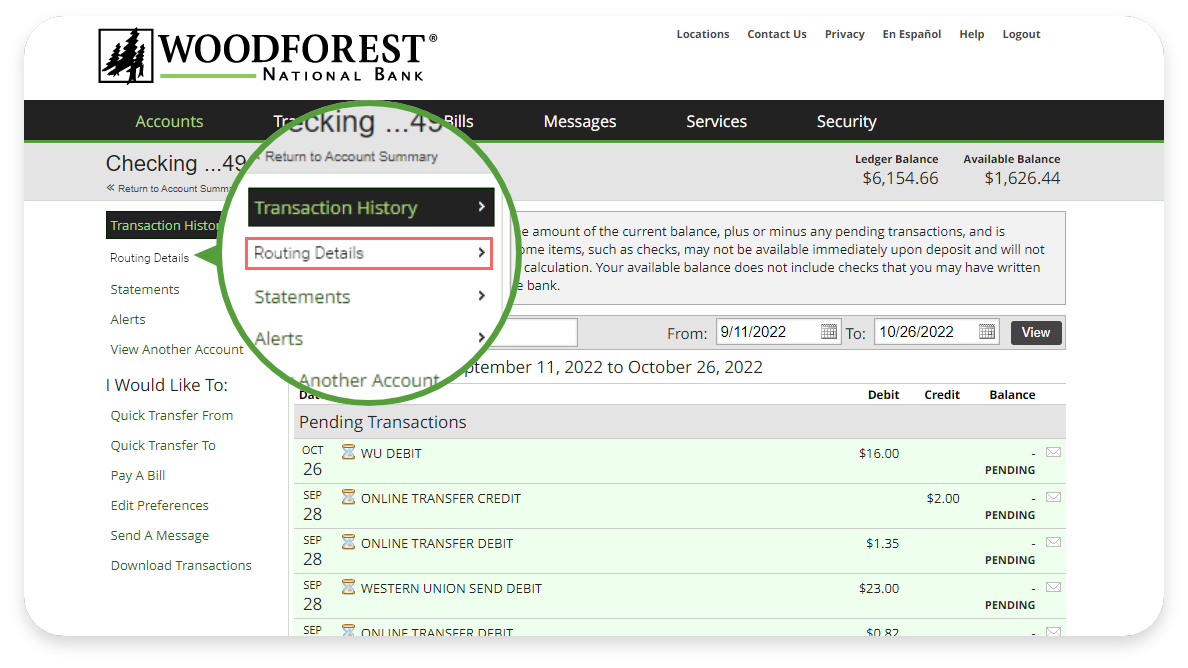Screen dimensions: 1188x668
Task: Click envelope icon on ONLINE TRANSFER CREDIT row
Action: tap(1053, 497)
